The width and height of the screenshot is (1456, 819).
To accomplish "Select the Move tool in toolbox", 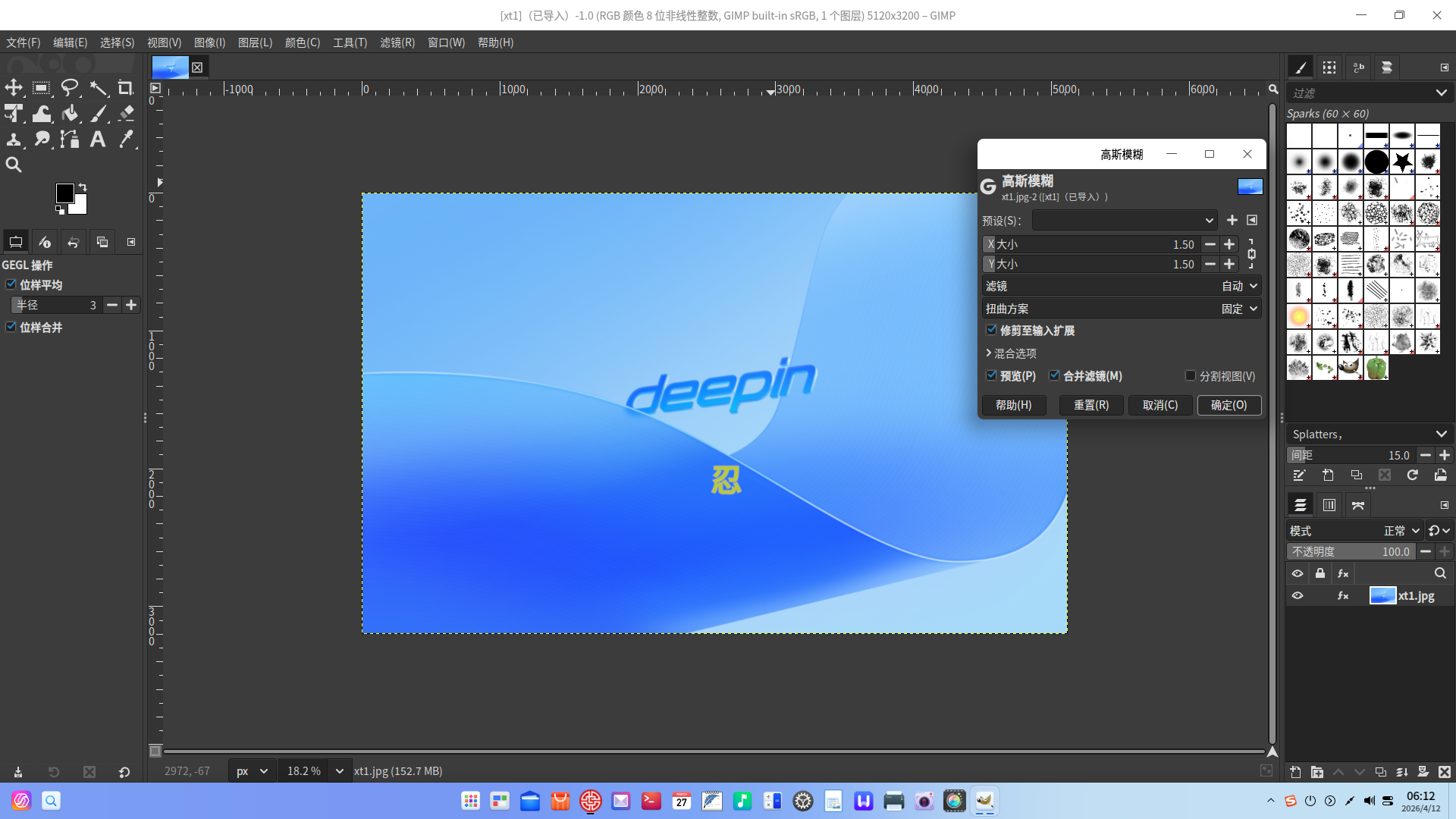I will click(14, 88).
